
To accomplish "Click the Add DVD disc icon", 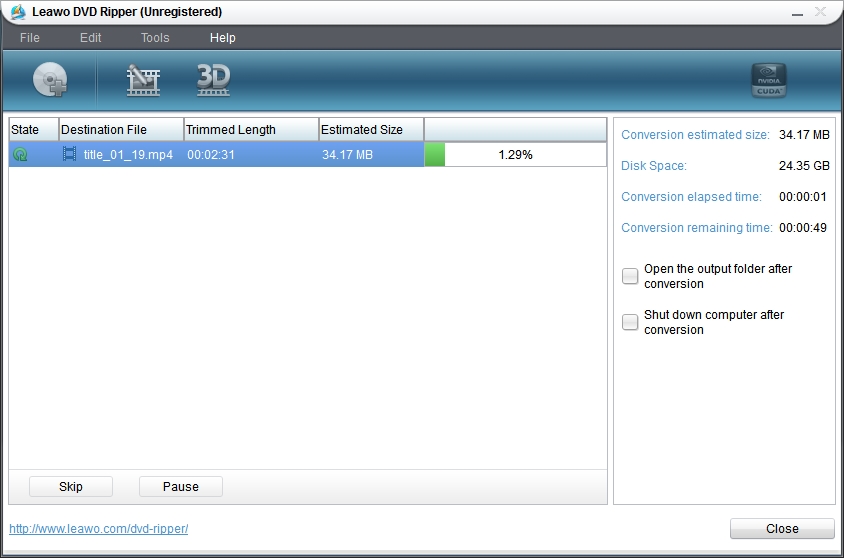I will [50, 80].
